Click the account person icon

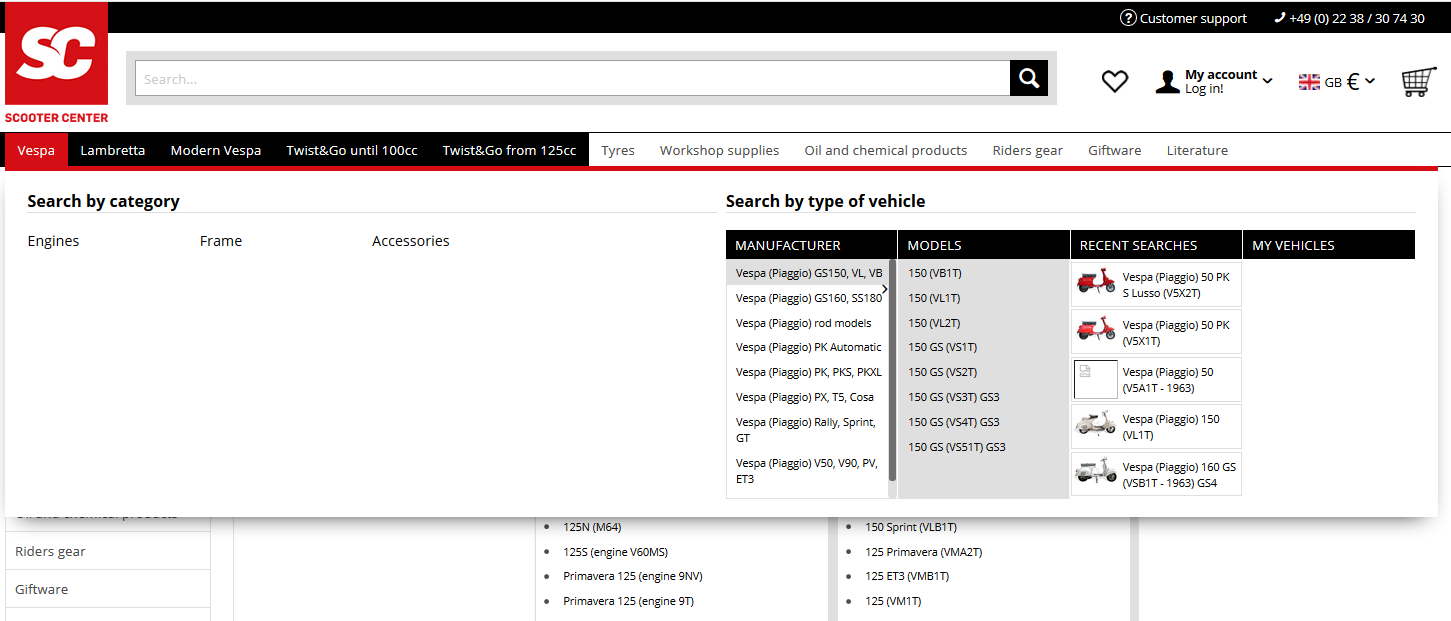point(1167,82)
